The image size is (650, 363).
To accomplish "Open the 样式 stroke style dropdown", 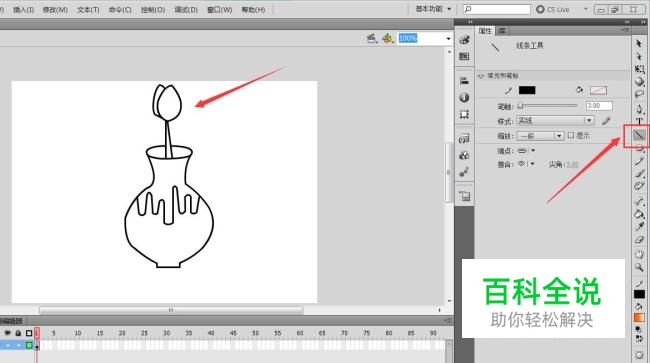I will point(555,121).
